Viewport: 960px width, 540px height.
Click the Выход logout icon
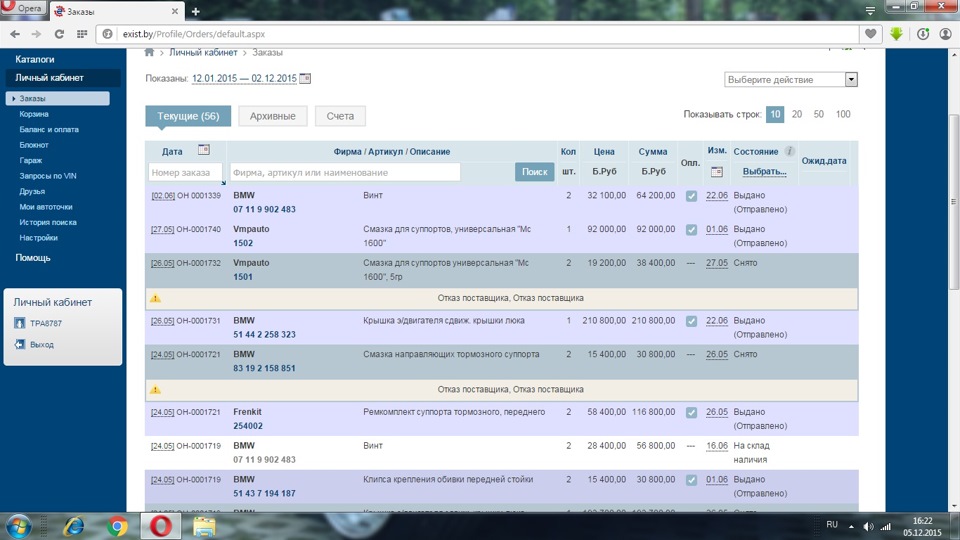(x=20, y=345)
